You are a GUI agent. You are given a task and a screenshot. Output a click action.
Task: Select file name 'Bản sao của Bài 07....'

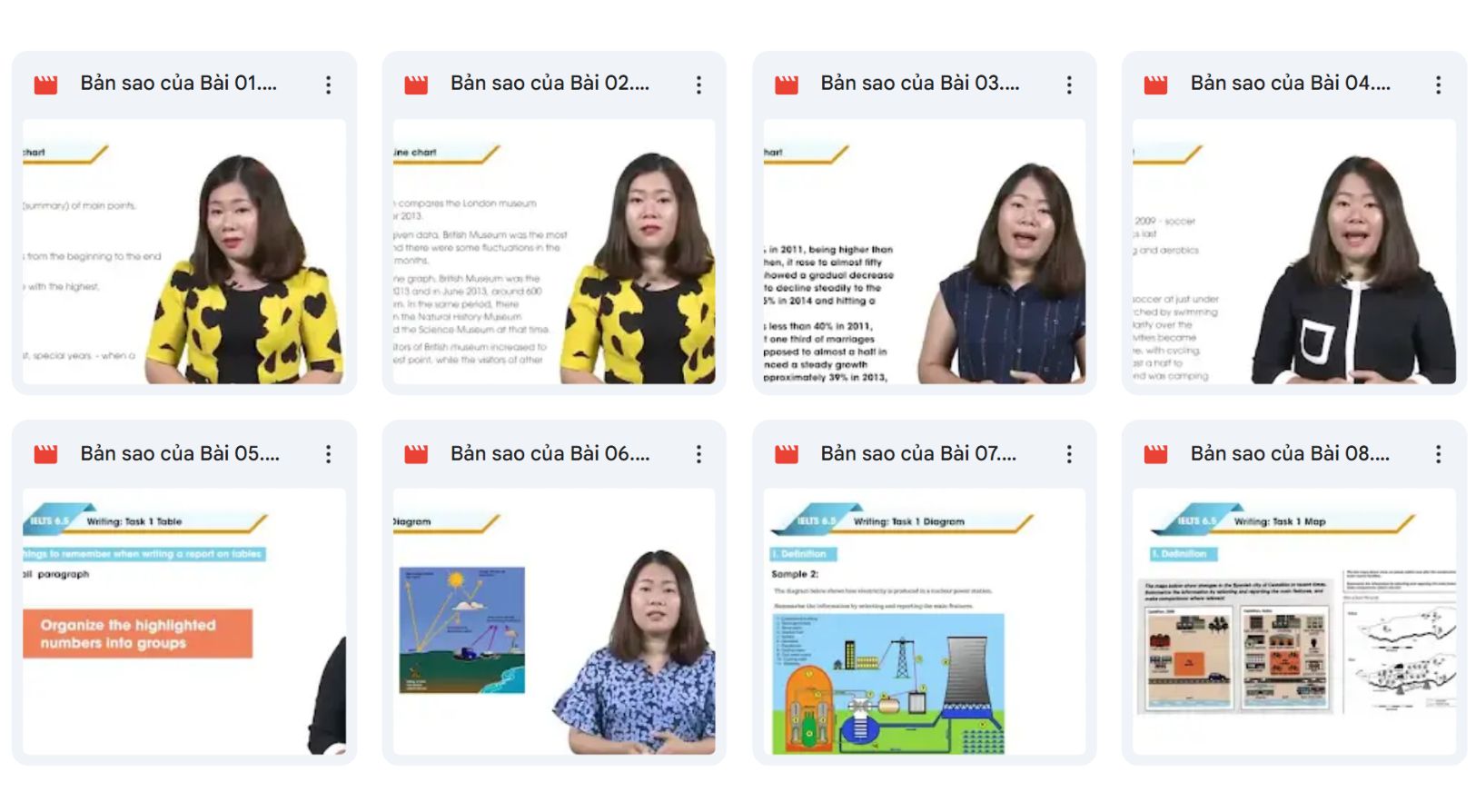918,453
